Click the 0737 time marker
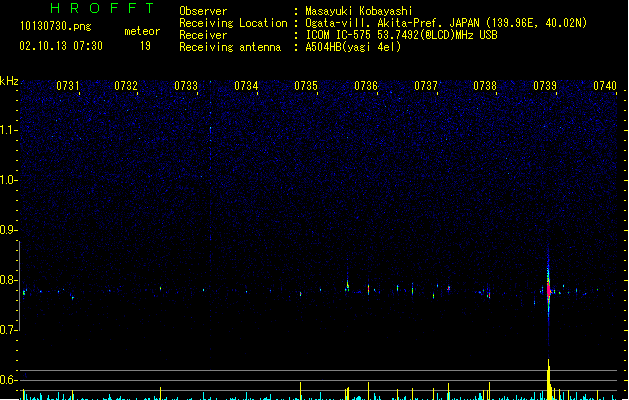The image size is (629, 400). [426, 86]
